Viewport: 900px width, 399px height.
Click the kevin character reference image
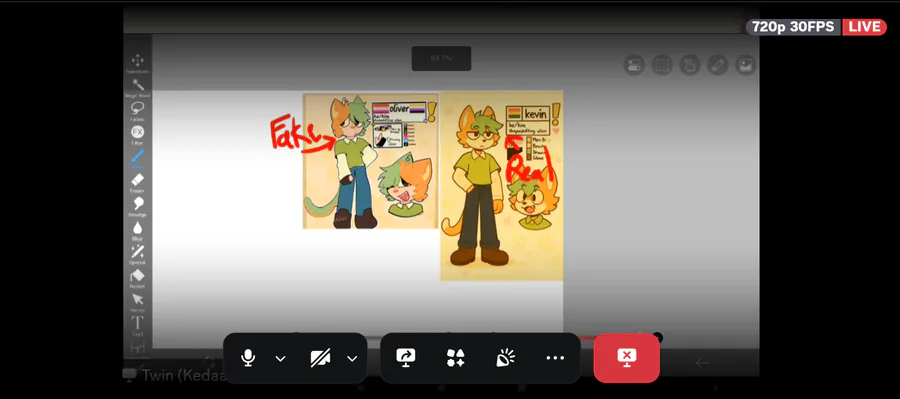pyautogui.click(x=502, y=185)
